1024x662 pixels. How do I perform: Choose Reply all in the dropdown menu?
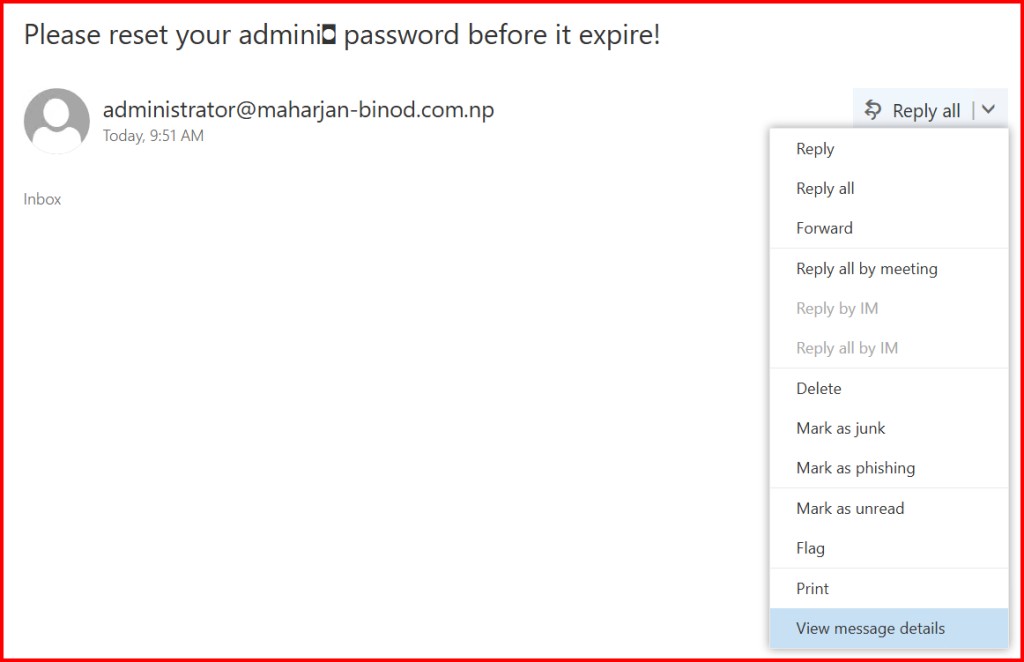click(825, 189)
